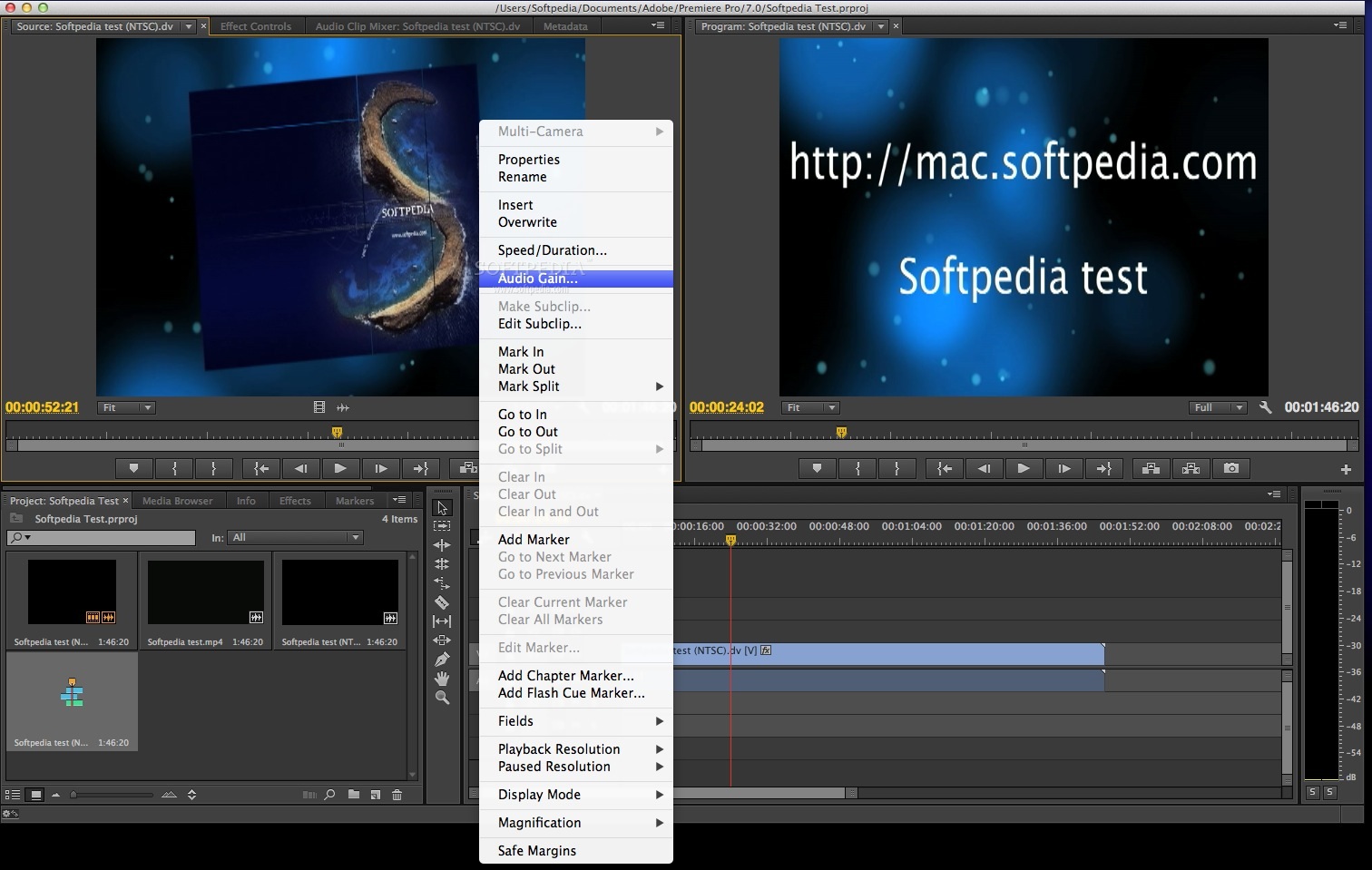The height and width of the screenshot is (870, 1372).
Task: Switch to the Effect Controls tab
Action: coord(256,26)
